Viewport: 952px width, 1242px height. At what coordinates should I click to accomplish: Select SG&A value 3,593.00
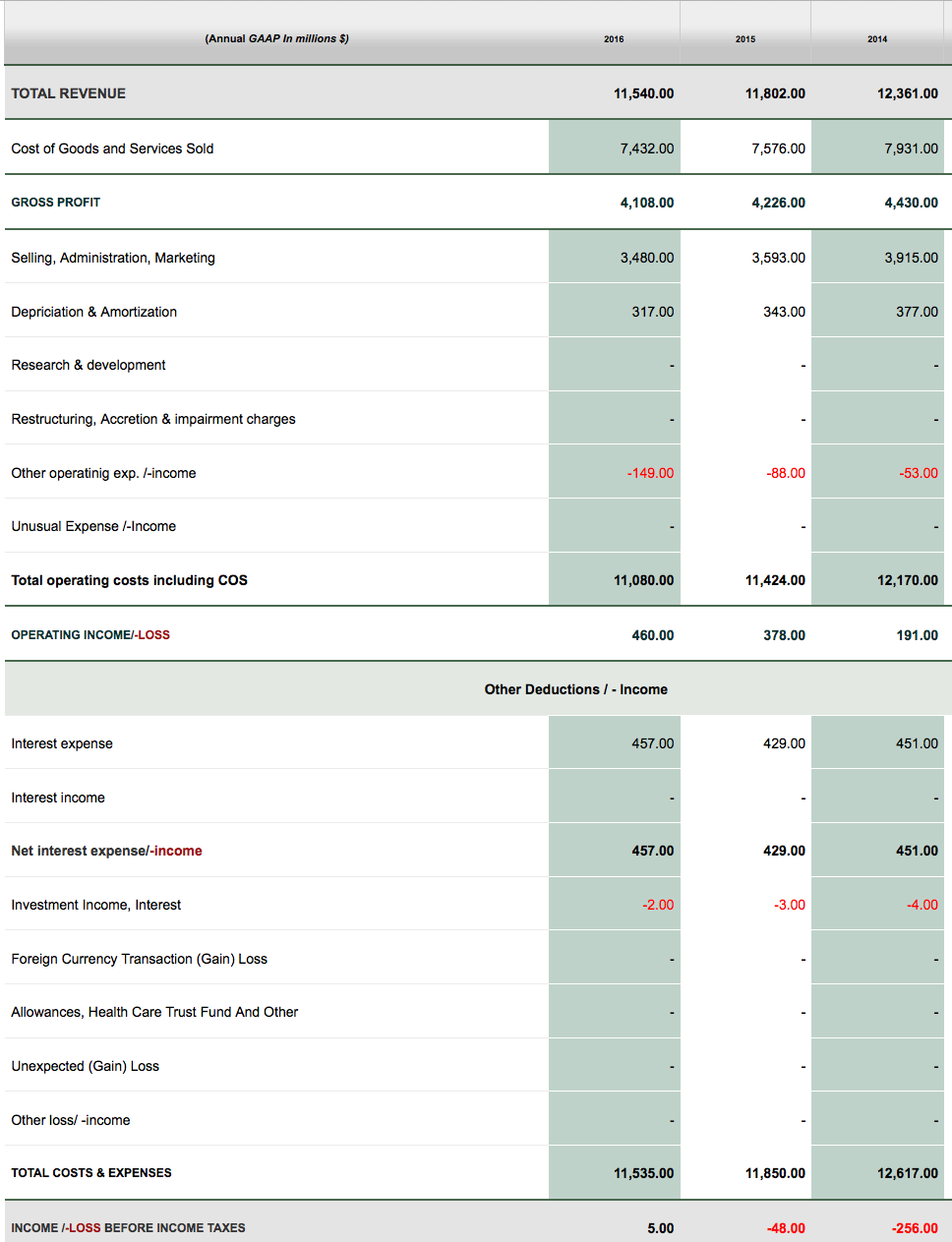778,258
